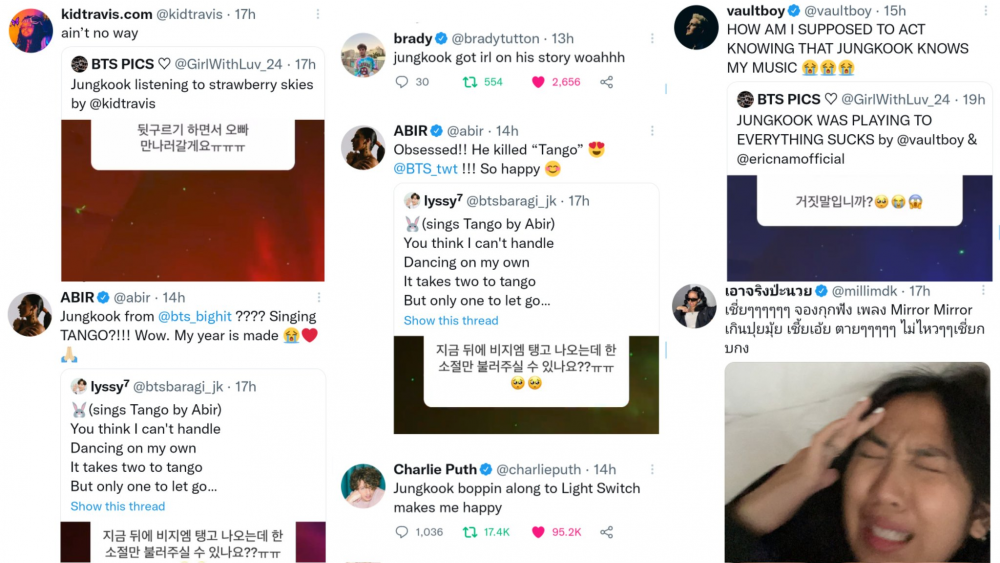Open more options on vaultboy's tweet
Screen dimensions: 1000x563
pyautogui.click(x=985, y=9)
